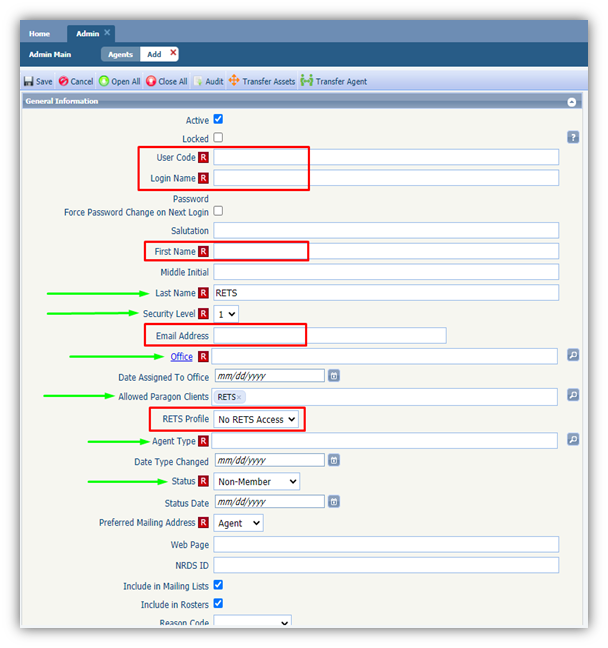Open the Status dropdown showing Non-Member
608x648 pixels.
pos(257,481)
